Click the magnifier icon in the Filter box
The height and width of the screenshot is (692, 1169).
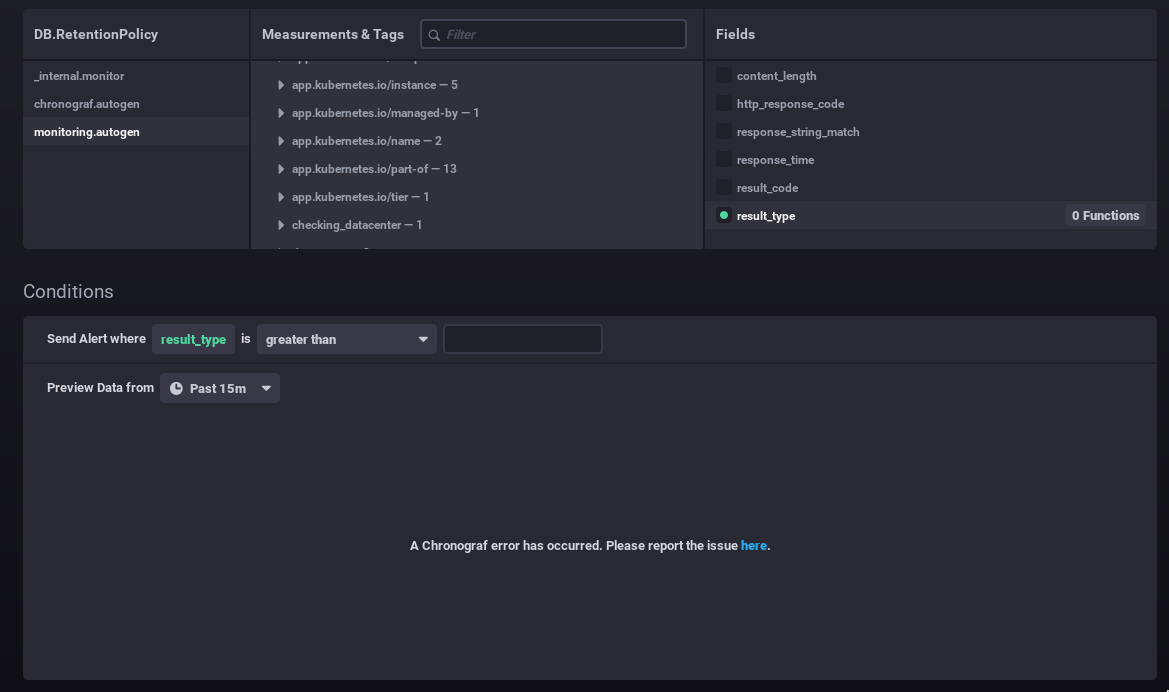[433, 34]
